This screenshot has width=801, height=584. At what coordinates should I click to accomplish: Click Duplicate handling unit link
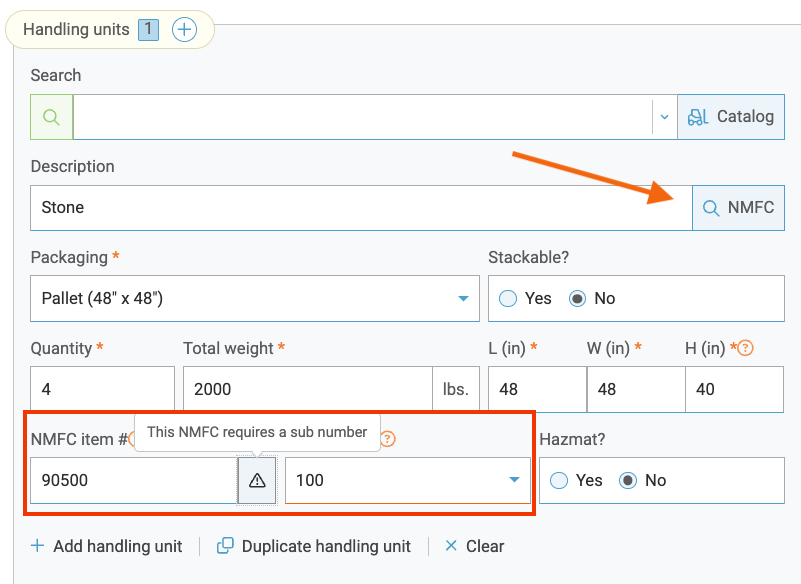314,546
